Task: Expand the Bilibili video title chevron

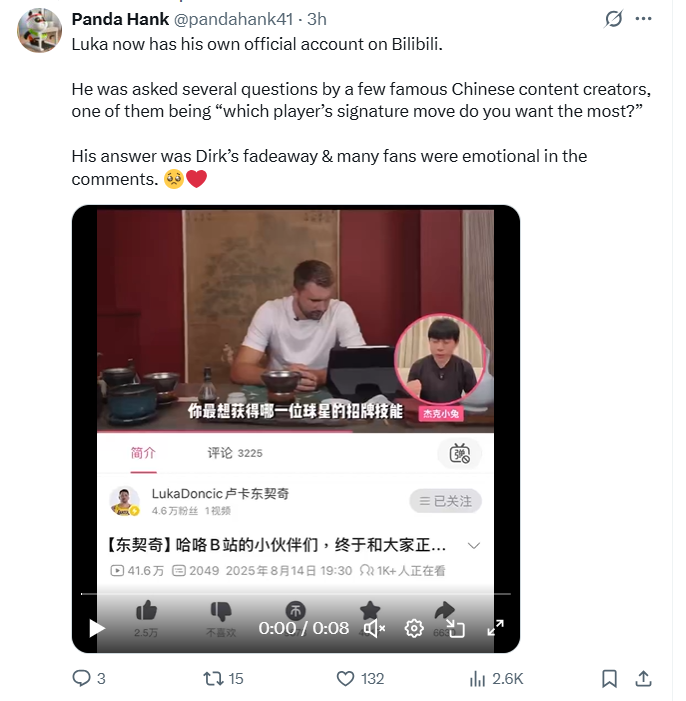Action: coord(474,545)
